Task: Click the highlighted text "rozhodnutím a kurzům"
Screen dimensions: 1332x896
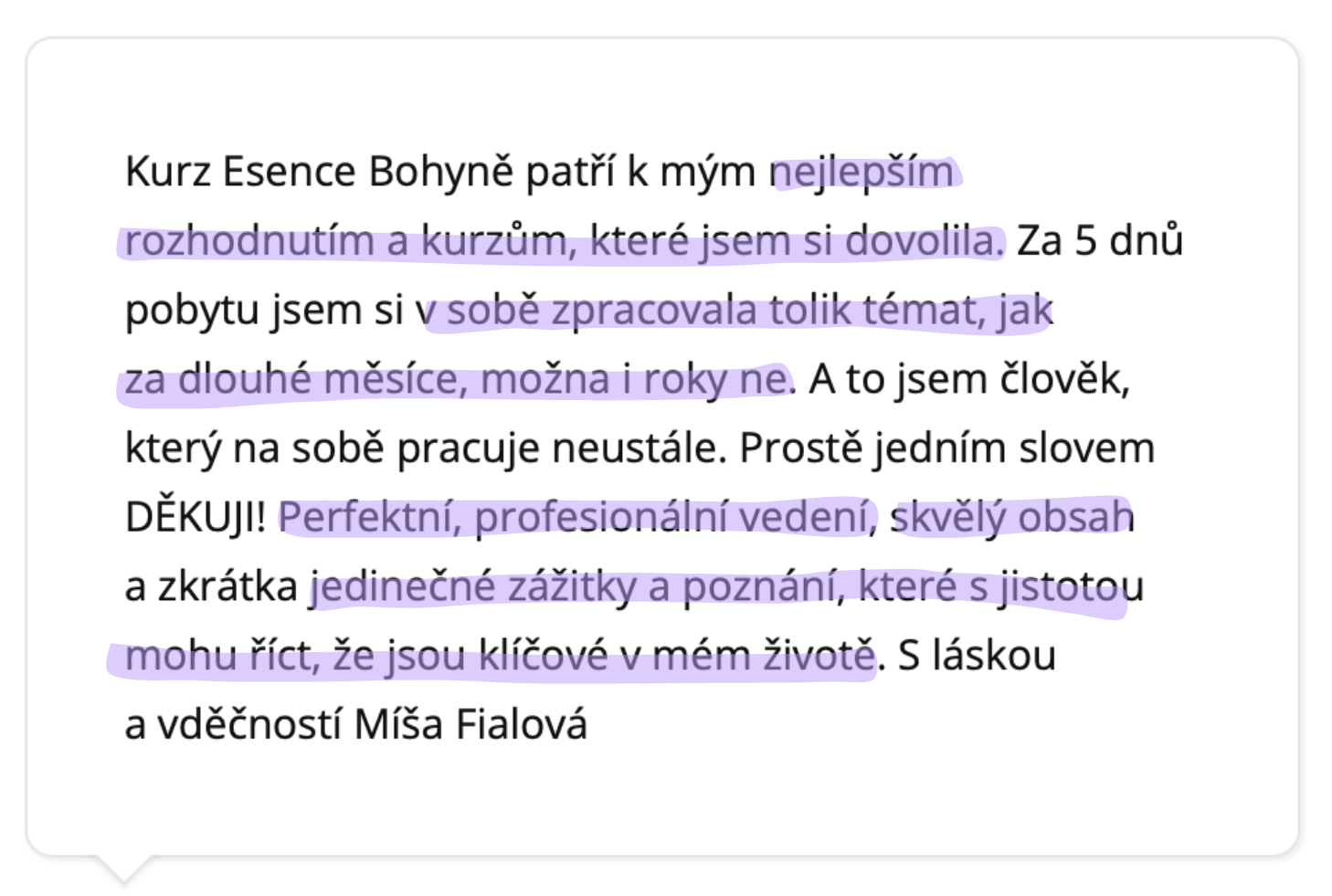Action: pos(345,241)
